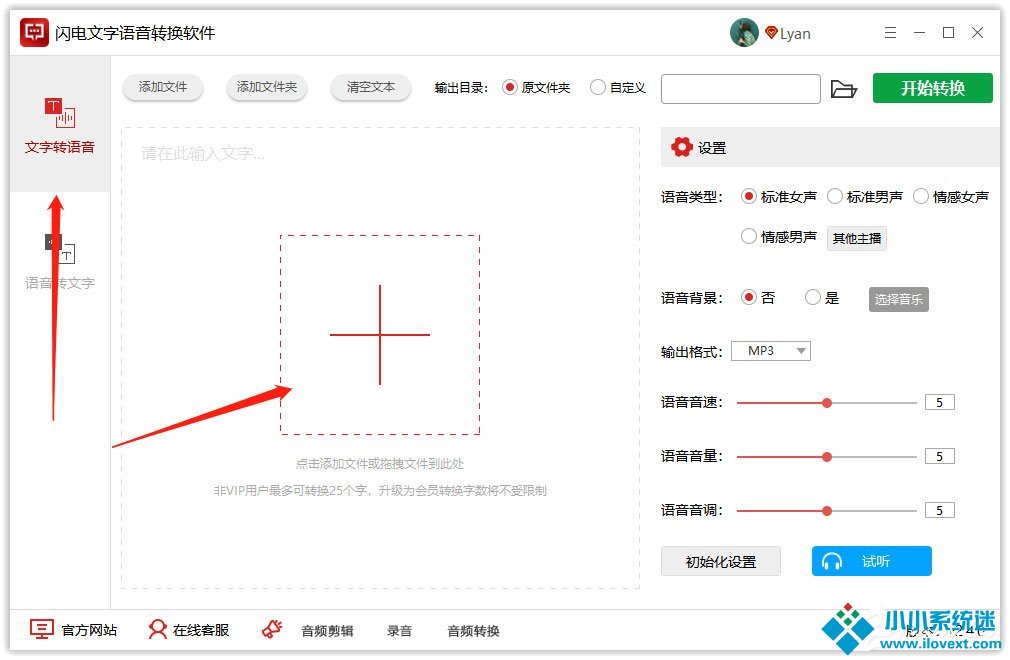Select 情感女声 voice type
Screen dimensions: 1010x660
coord(951,197)
